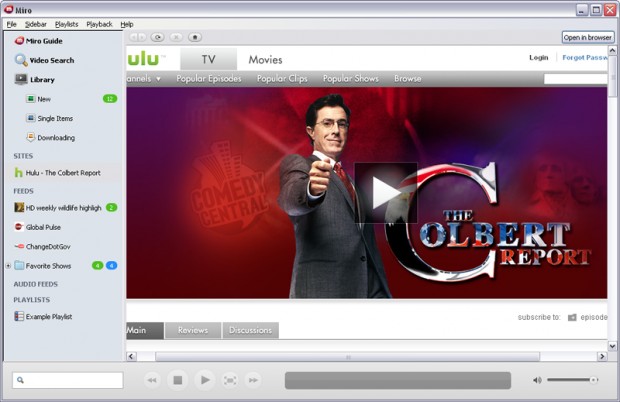Click green 4 badge on Favorite Shows
This screenshot has width=620, height=402.
[x=97, y=266]
